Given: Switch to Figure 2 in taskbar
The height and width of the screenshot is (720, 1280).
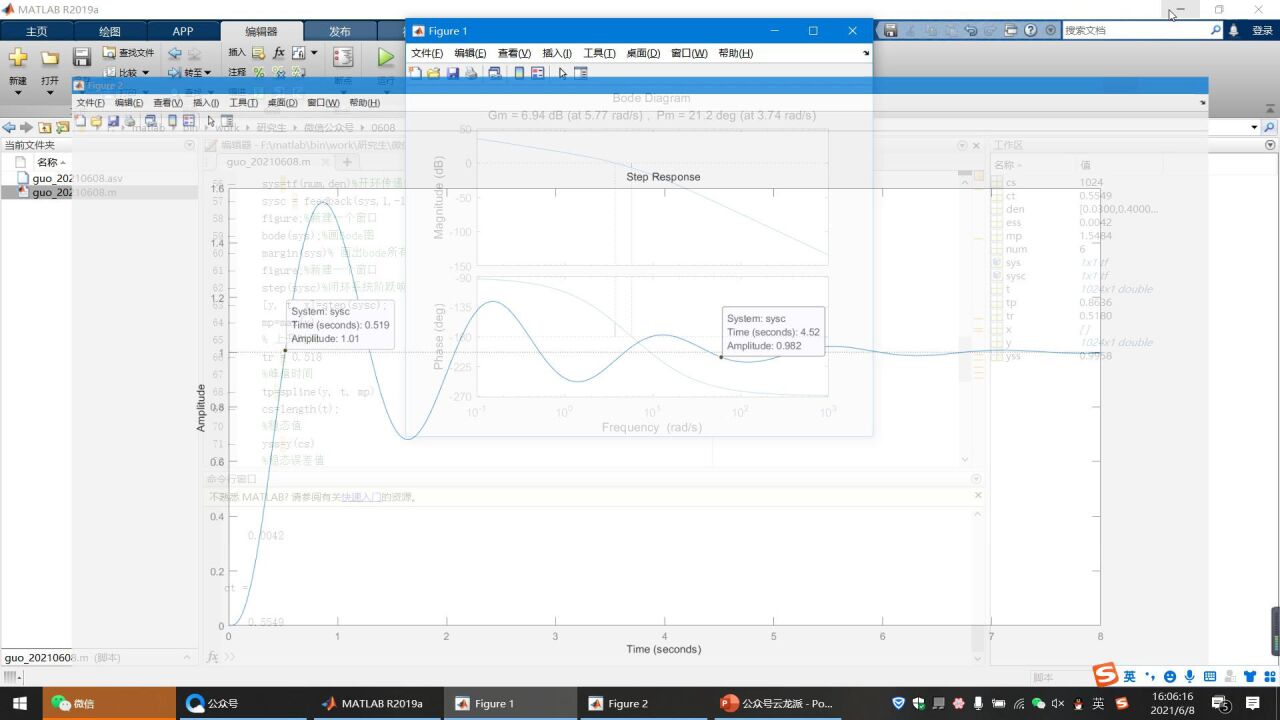Looking at the screenshot, I should [x=643, y=704].
